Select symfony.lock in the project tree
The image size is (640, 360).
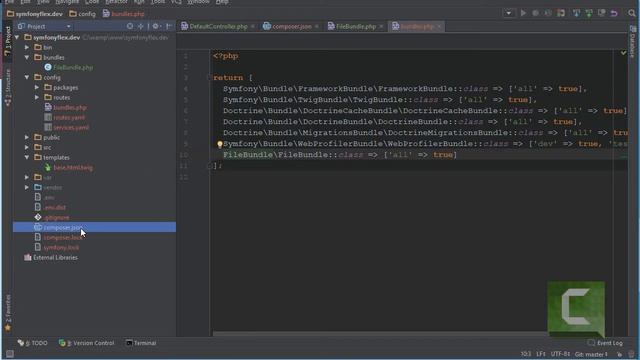[x=57, y=247]
